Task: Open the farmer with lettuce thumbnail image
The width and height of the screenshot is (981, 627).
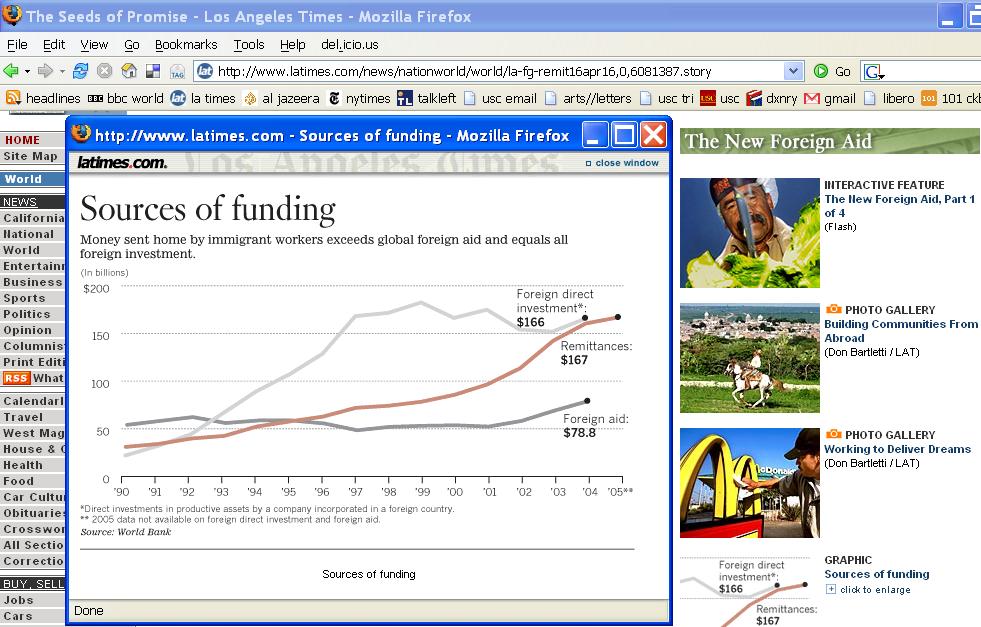Action: point(750,233)
